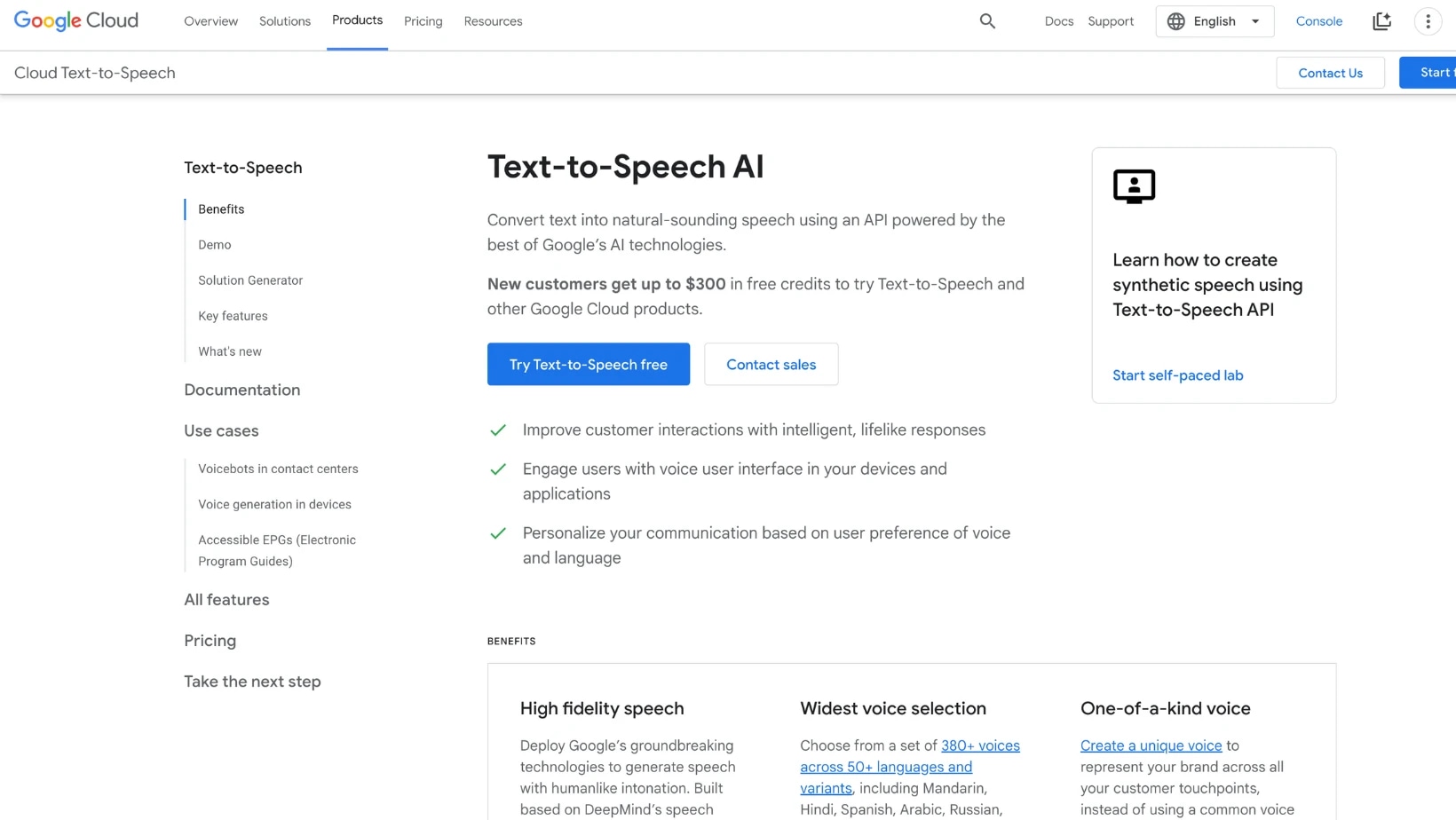1456x820 pixels.
Task: Click the Try Text-to-Speech free button
Action: click(589, 364)
